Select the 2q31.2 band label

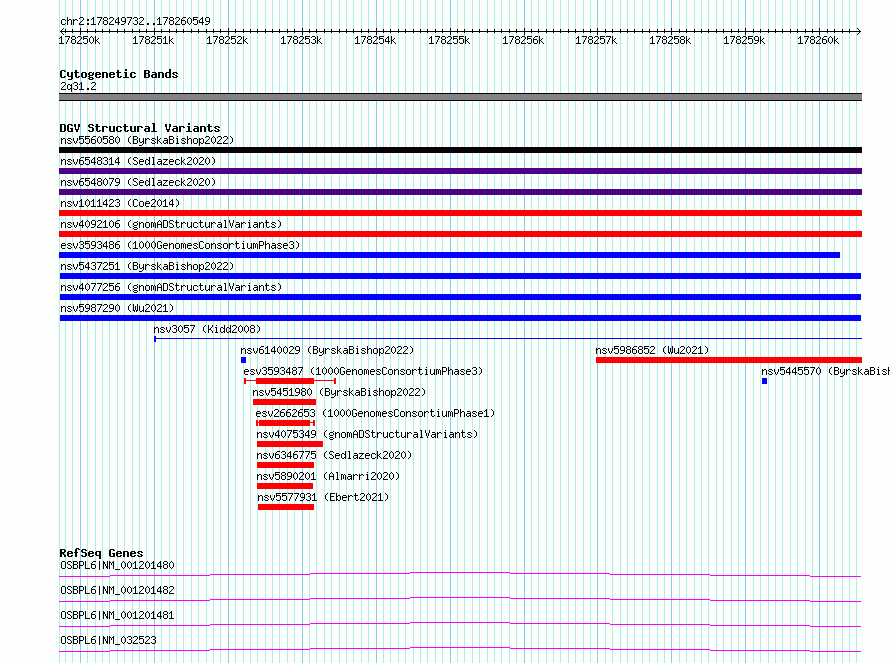(78, 86)
